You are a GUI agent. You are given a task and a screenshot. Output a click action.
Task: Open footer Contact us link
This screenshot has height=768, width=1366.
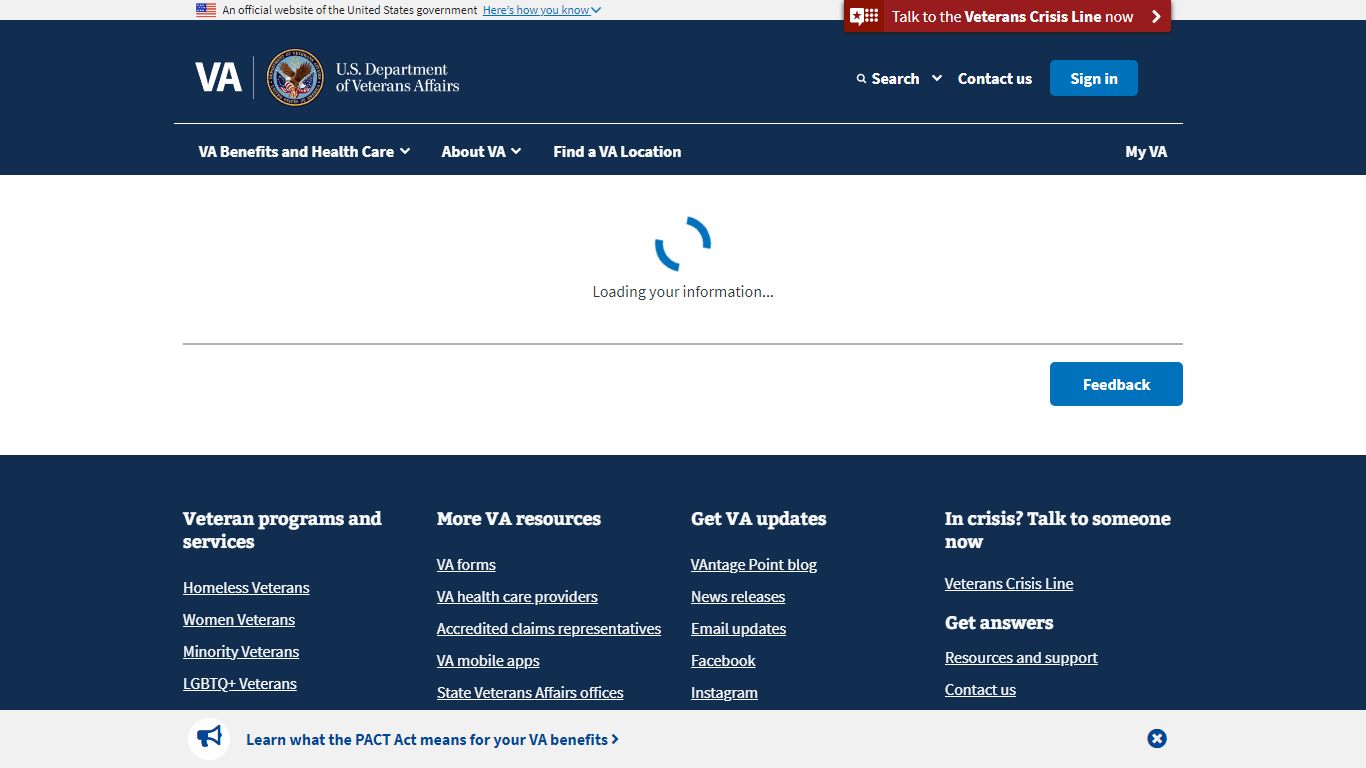coord(980,690)
